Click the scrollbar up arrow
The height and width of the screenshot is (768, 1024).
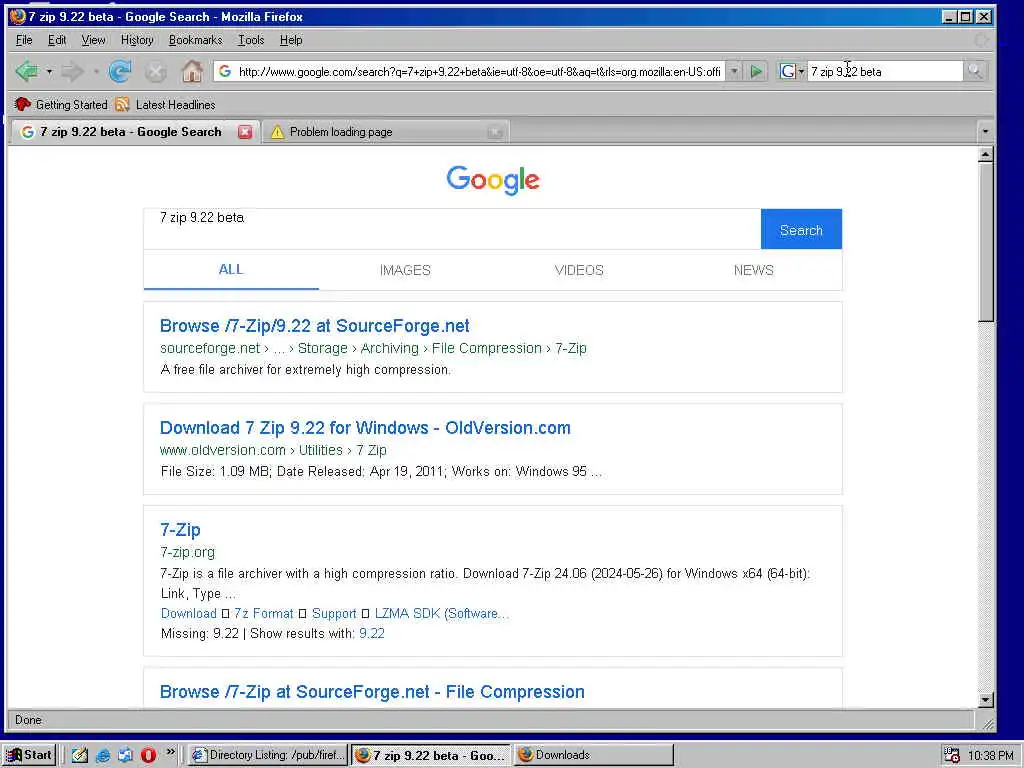click(985, 155)
